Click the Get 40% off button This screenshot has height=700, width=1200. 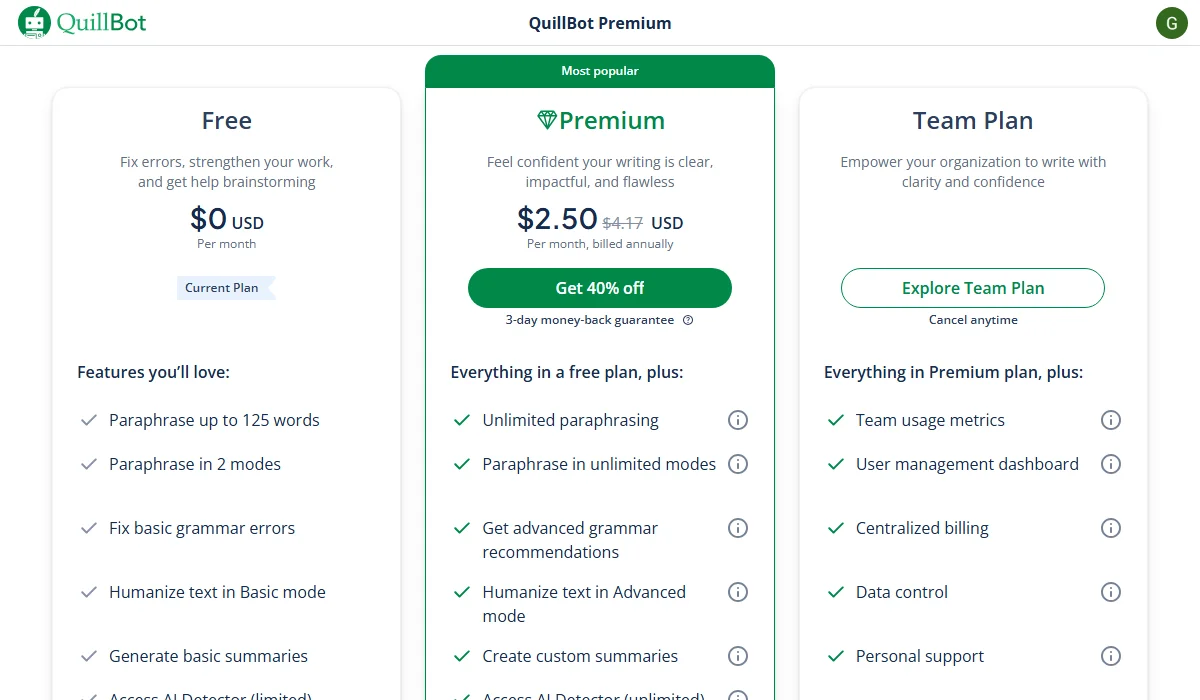[x=600, y=287]
